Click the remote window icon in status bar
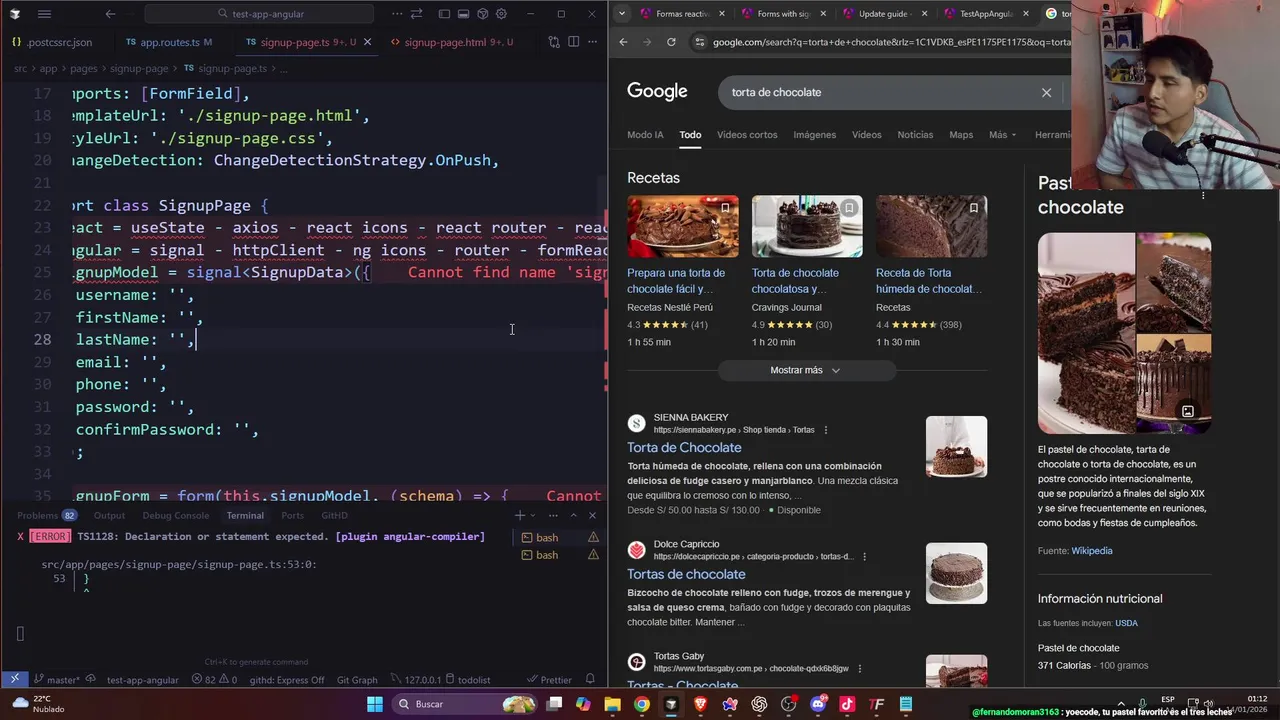 [x=14, y=679]
